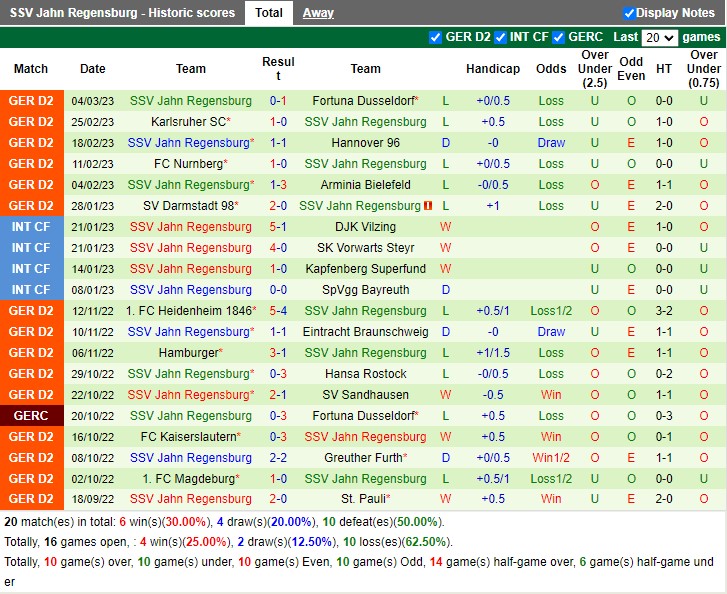
Task: Open SV Darmstadt 98 team link
Action: (188, 205)
